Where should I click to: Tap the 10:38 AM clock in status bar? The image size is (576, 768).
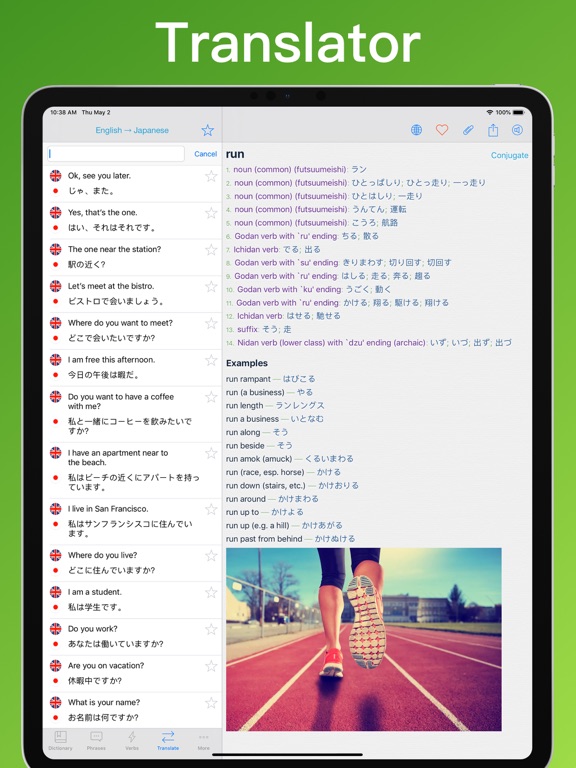pyautogui.click(x=64, y=112)
